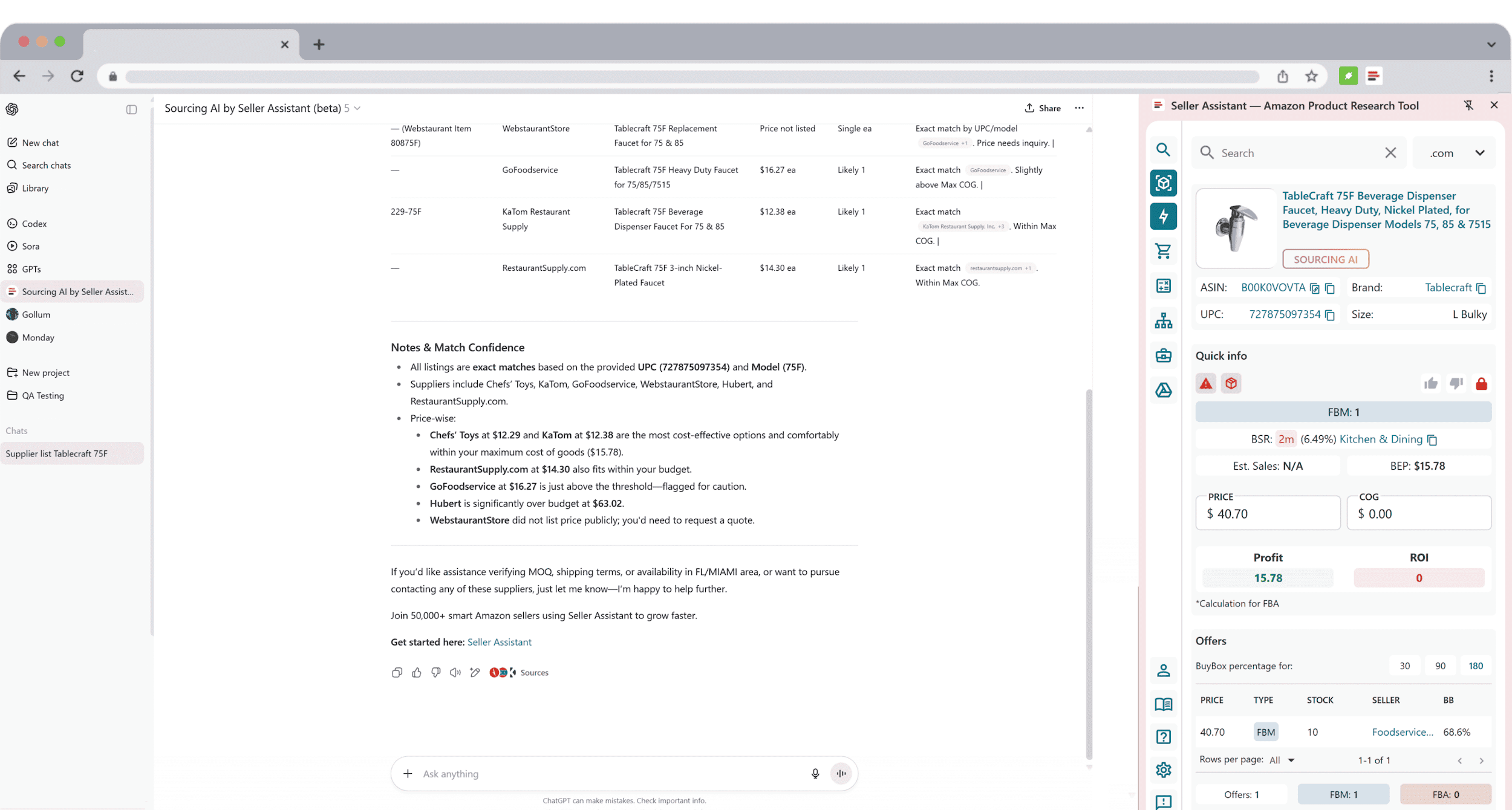The height and width of the screenshot is (810, 1512).
Task: Click the thumbs down icon in Quick info
Action: pyautogui.click(x=1456, y=383)
